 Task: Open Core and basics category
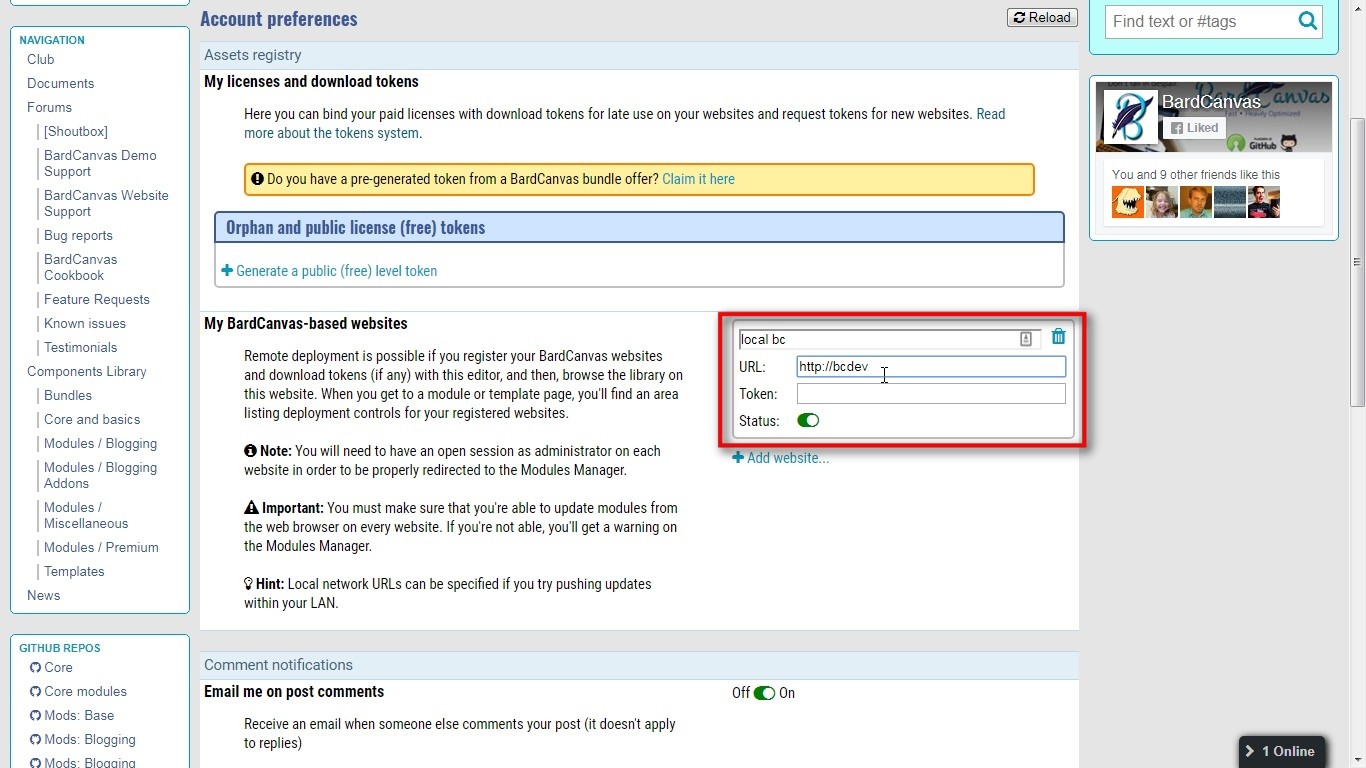pyautogui.click(x=92, y=419)
